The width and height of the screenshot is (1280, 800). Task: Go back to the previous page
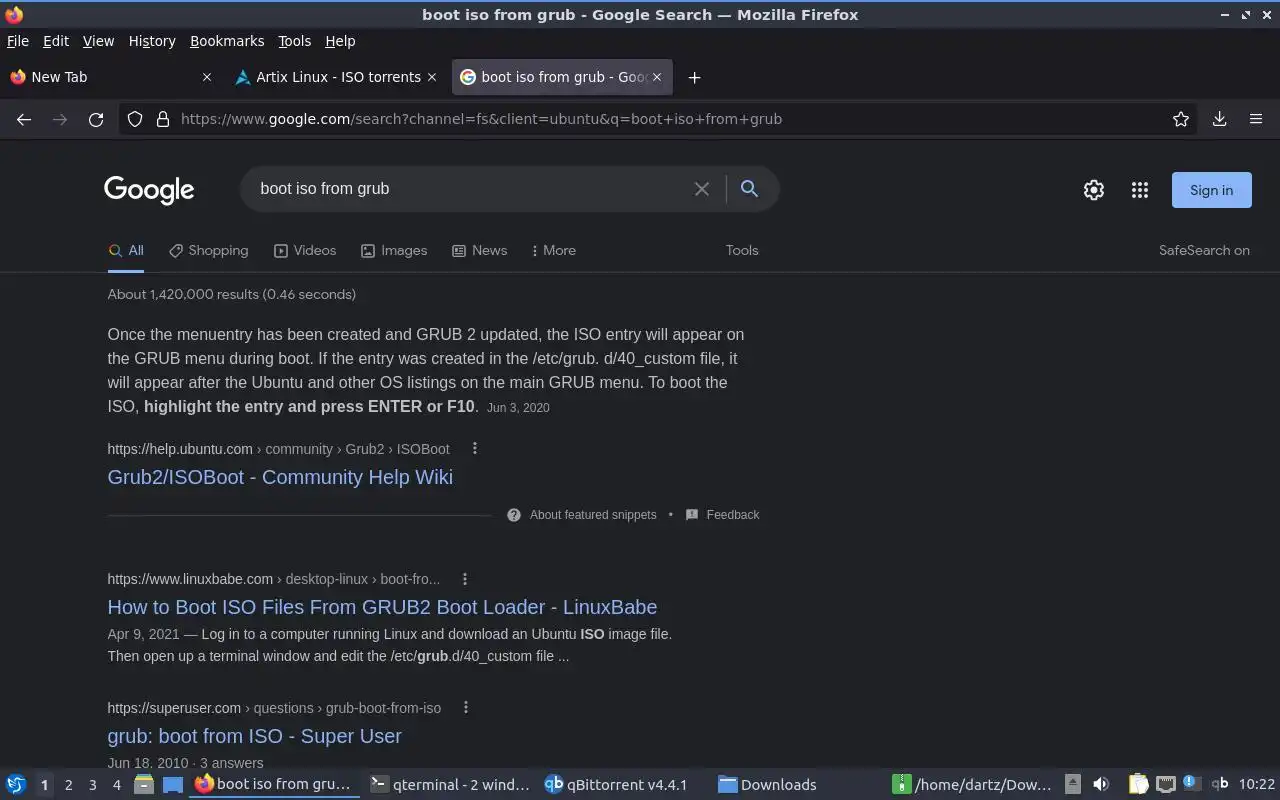click(x=24, y=119)
